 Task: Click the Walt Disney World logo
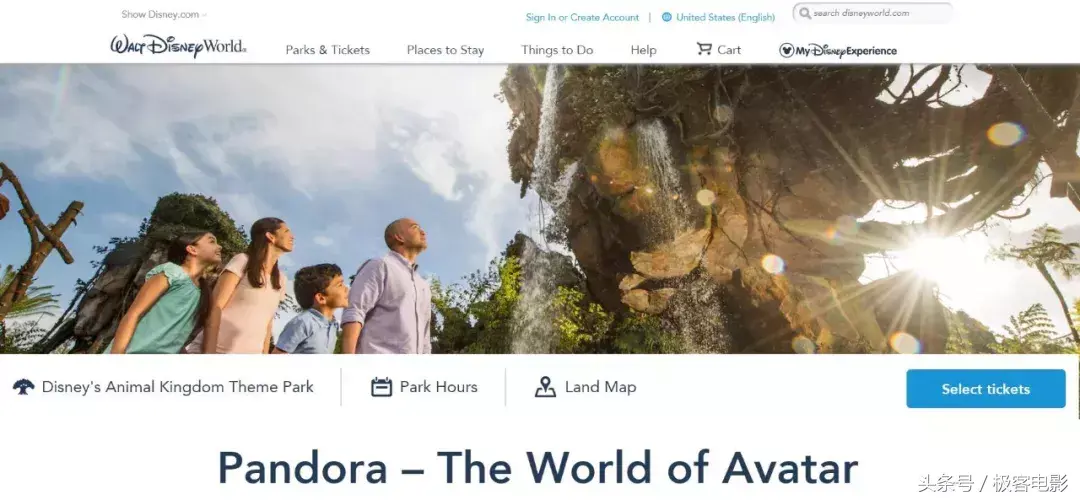(178, 47)
